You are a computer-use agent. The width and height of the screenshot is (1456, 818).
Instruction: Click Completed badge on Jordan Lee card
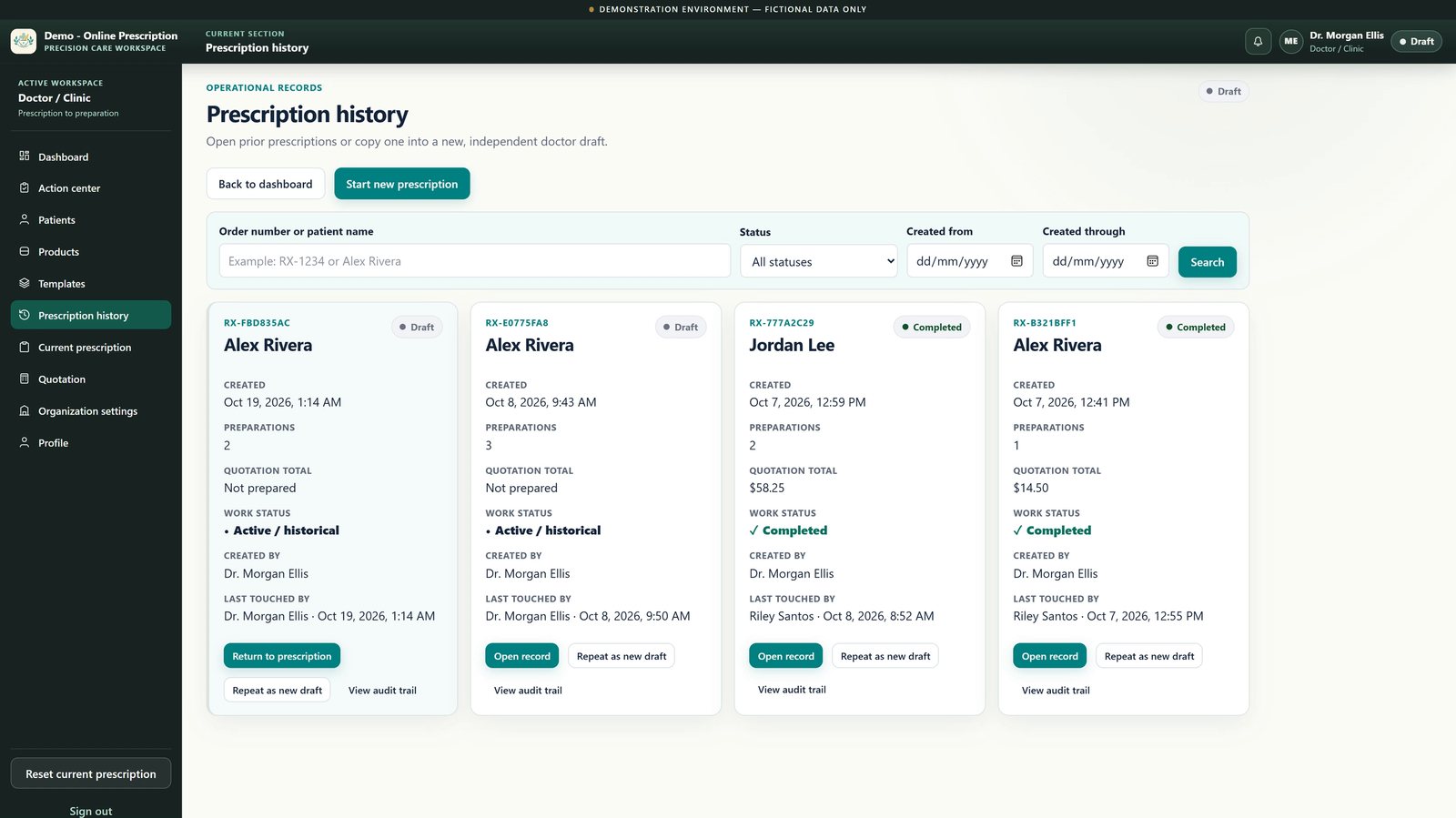(931, 327)
